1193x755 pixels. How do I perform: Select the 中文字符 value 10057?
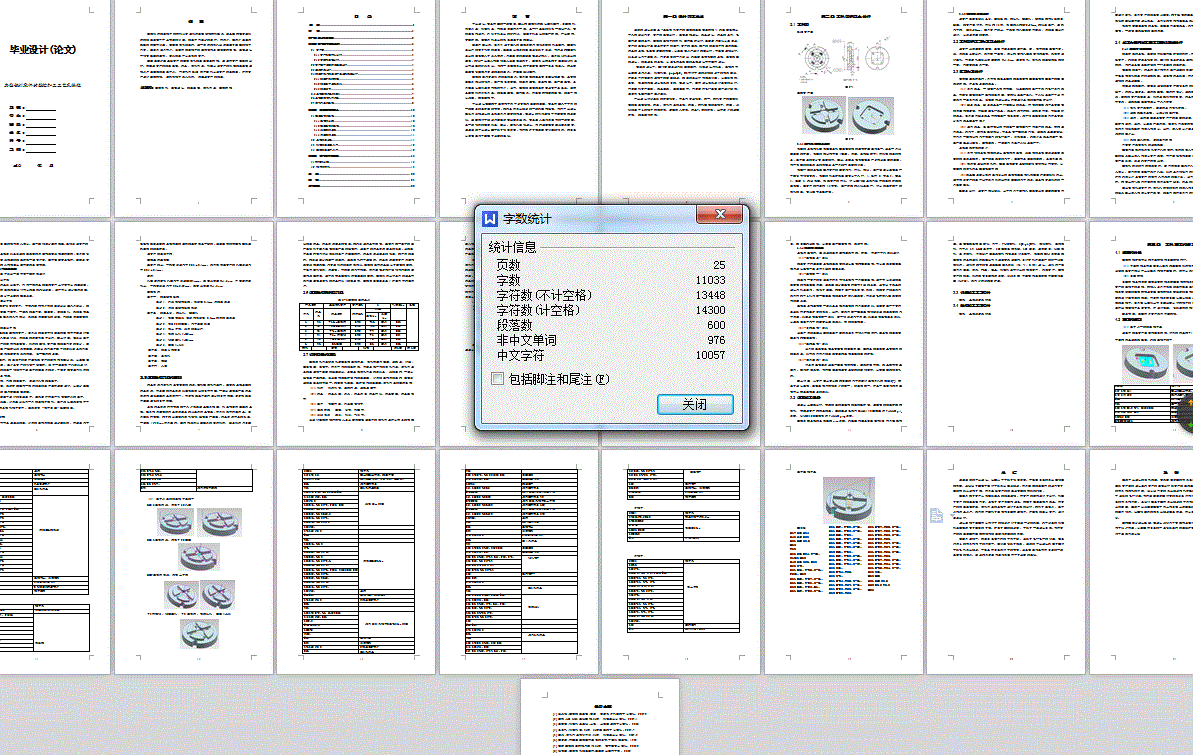(x=711, y=355)
